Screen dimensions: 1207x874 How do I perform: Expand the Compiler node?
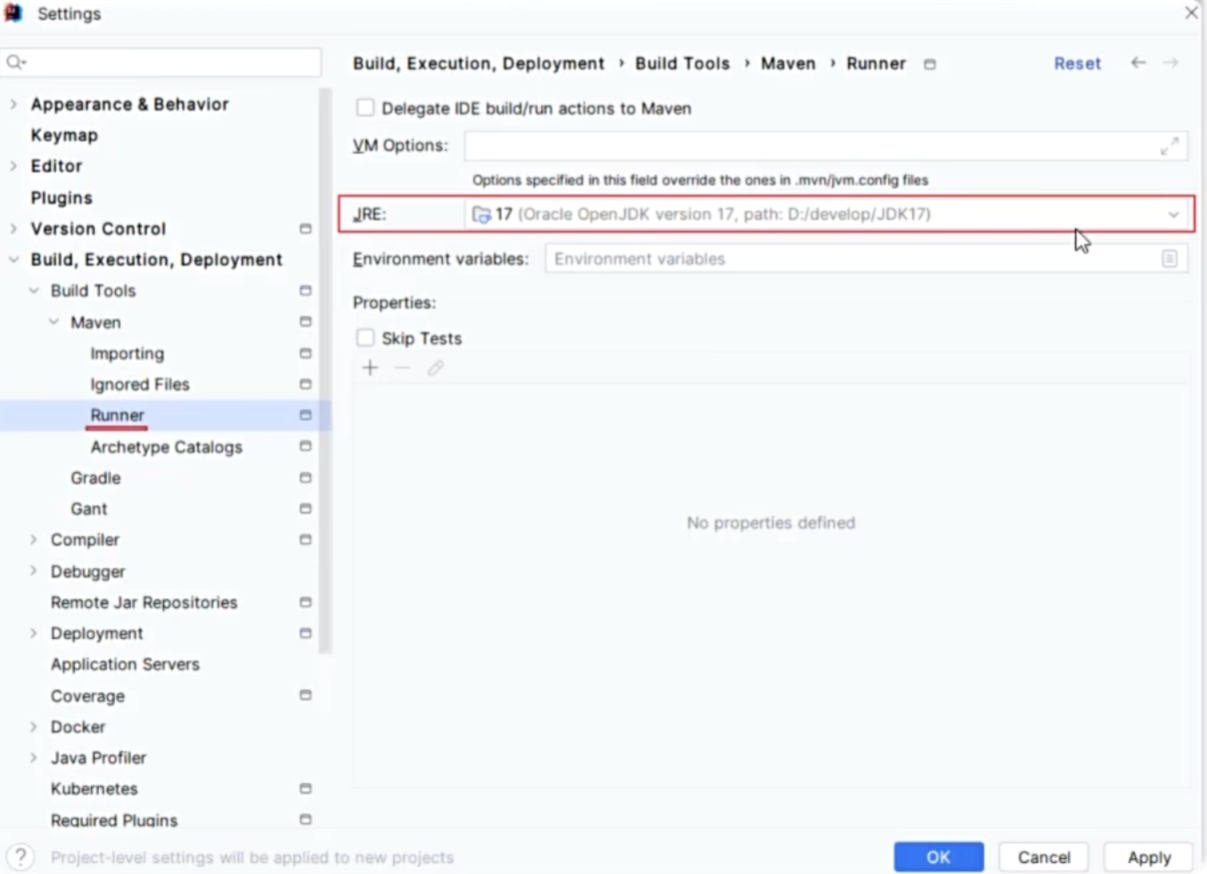(x=33, y=540)
